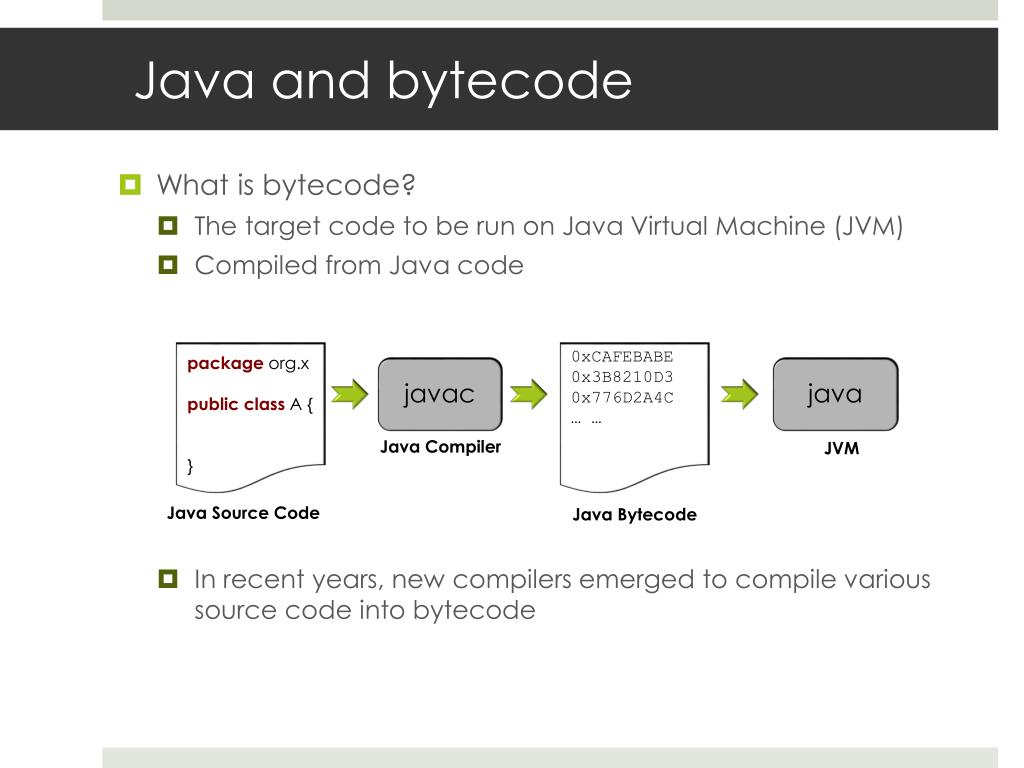Click the text 'source code into bytecode'

(365, 610)
